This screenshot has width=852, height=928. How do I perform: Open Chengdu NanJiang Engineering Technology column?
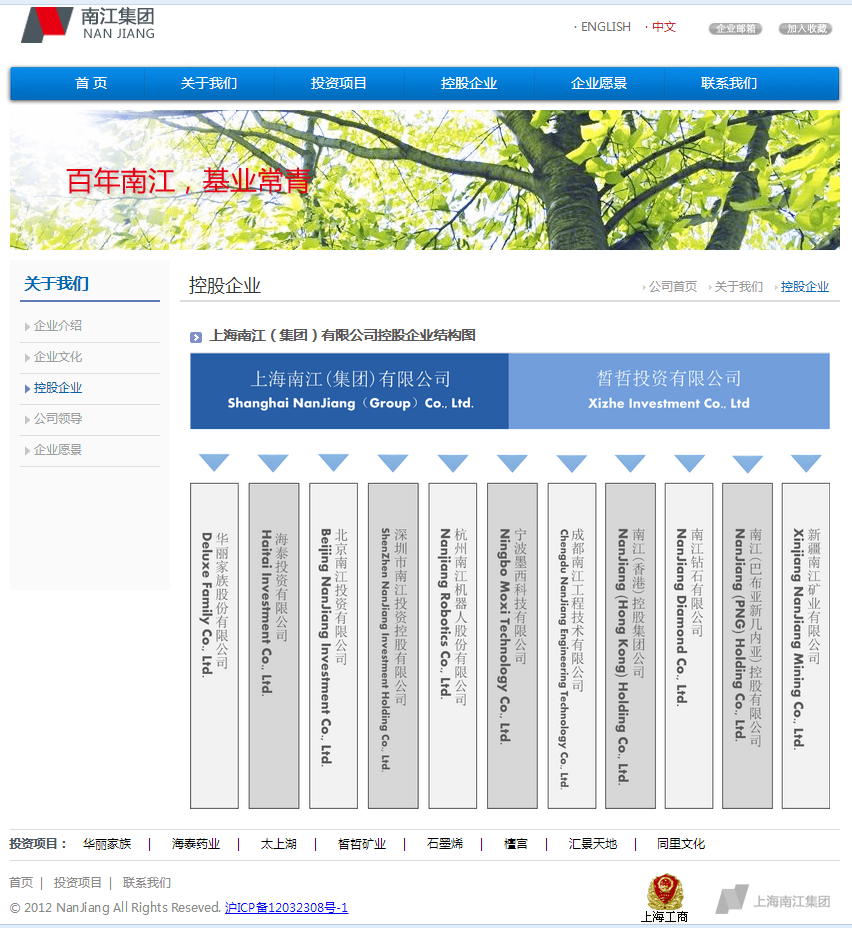coord(572,646)
